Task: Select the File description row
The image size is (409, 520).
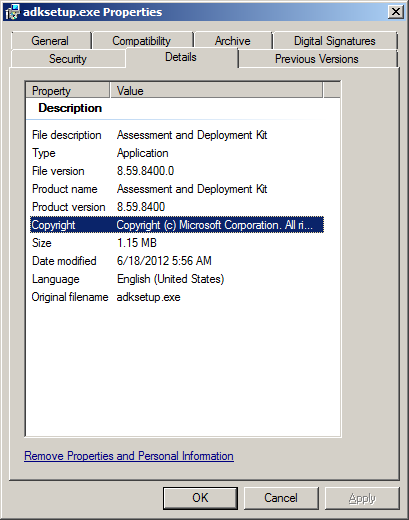Action: [177, 135]
